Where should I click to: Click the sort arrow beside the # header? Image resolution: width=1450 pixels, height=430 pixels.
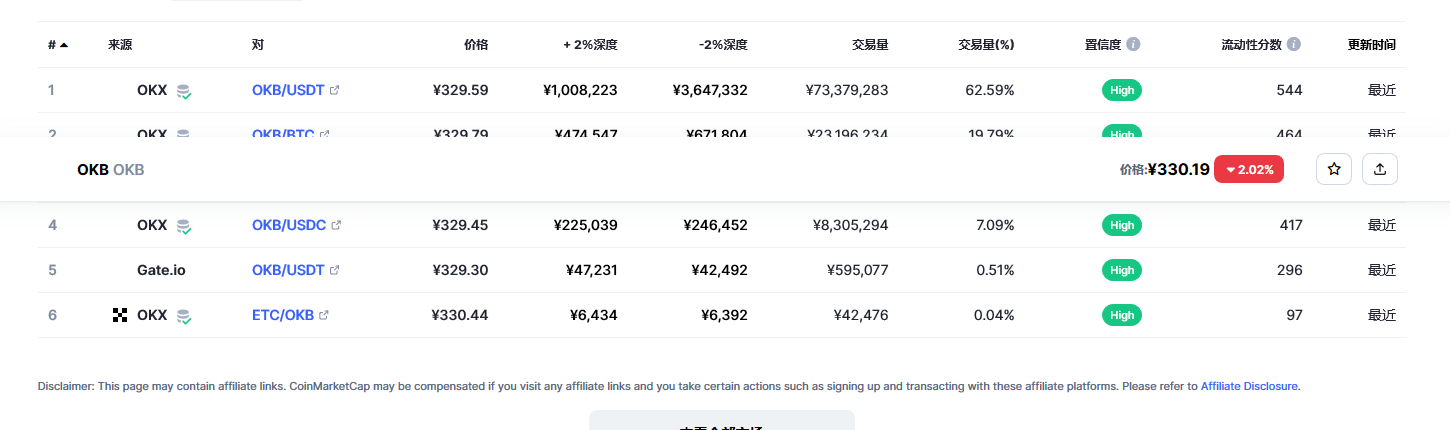click(64, 45)
